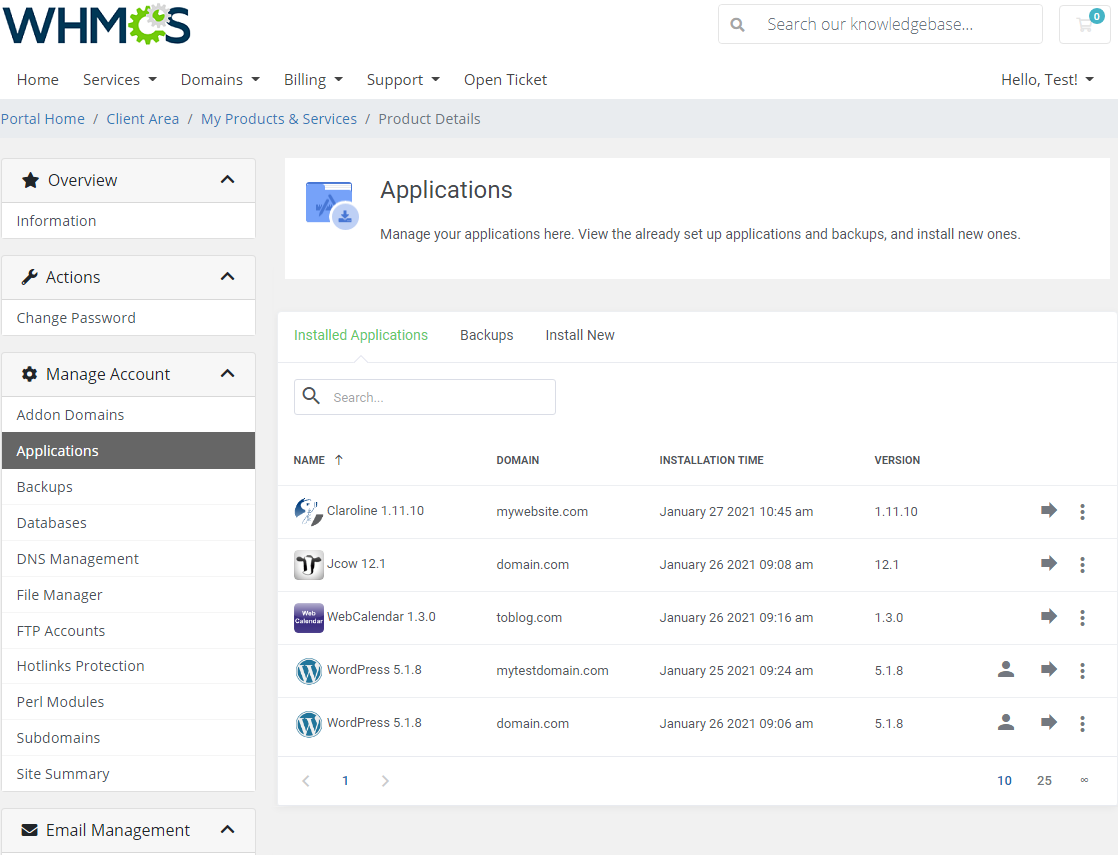Viewport: 1119px width, 855px height.
Task: Open DNS Management in the sidebar
Action: click(x=128, y=559)
